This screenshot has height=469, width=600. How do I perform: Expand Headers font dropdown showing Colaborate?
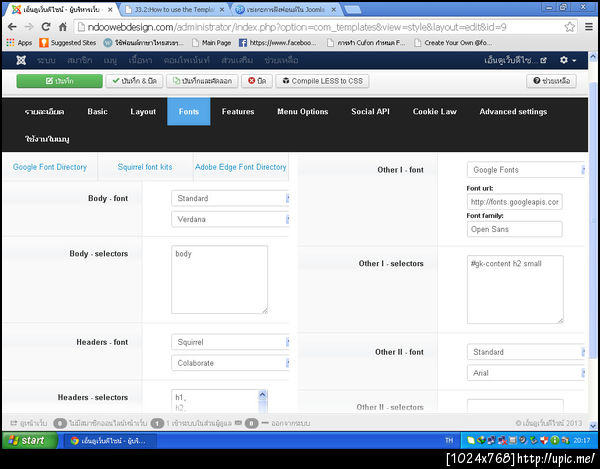(230, 363)
